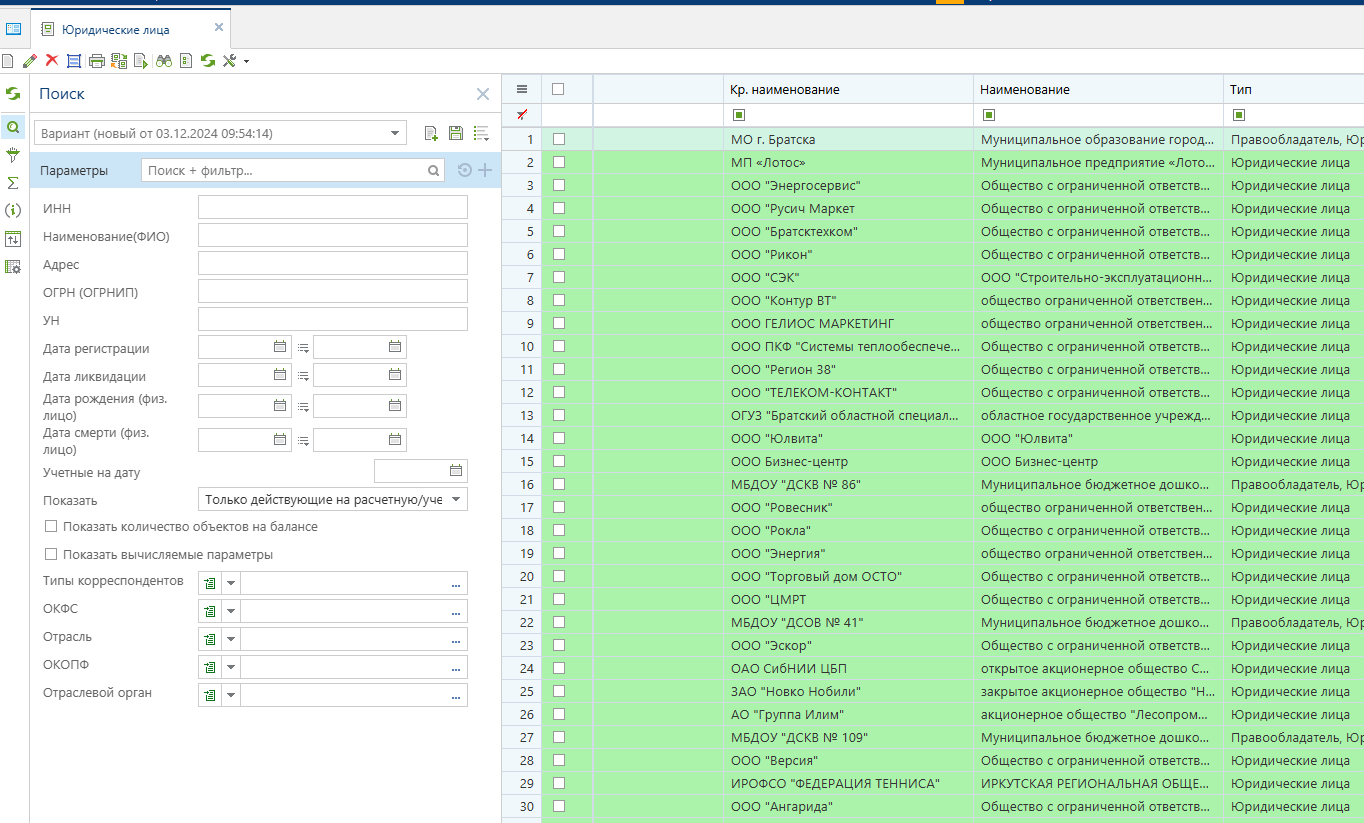Open calendar for Учетные на дату

[x=456, y=471]
